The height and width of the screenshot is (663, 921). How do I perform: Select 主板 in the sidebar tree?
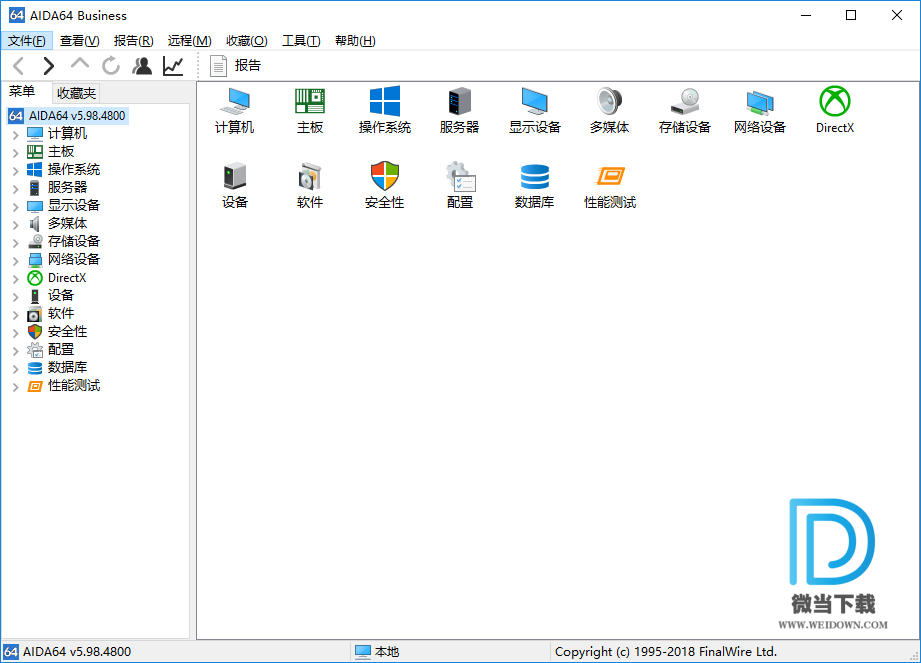pyautogui.click(x=51, y=152)
